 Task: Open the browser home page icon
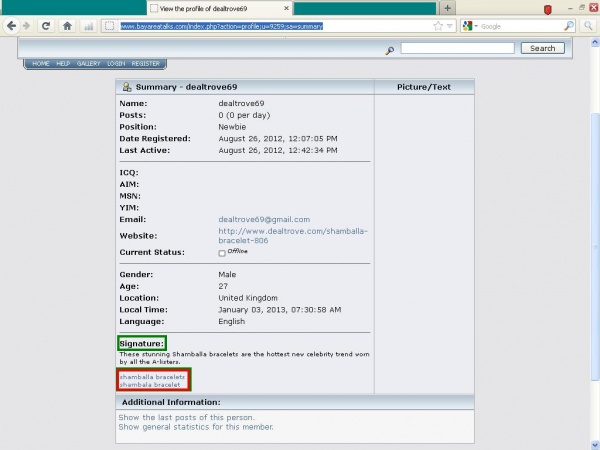click(x=67, y=26)
